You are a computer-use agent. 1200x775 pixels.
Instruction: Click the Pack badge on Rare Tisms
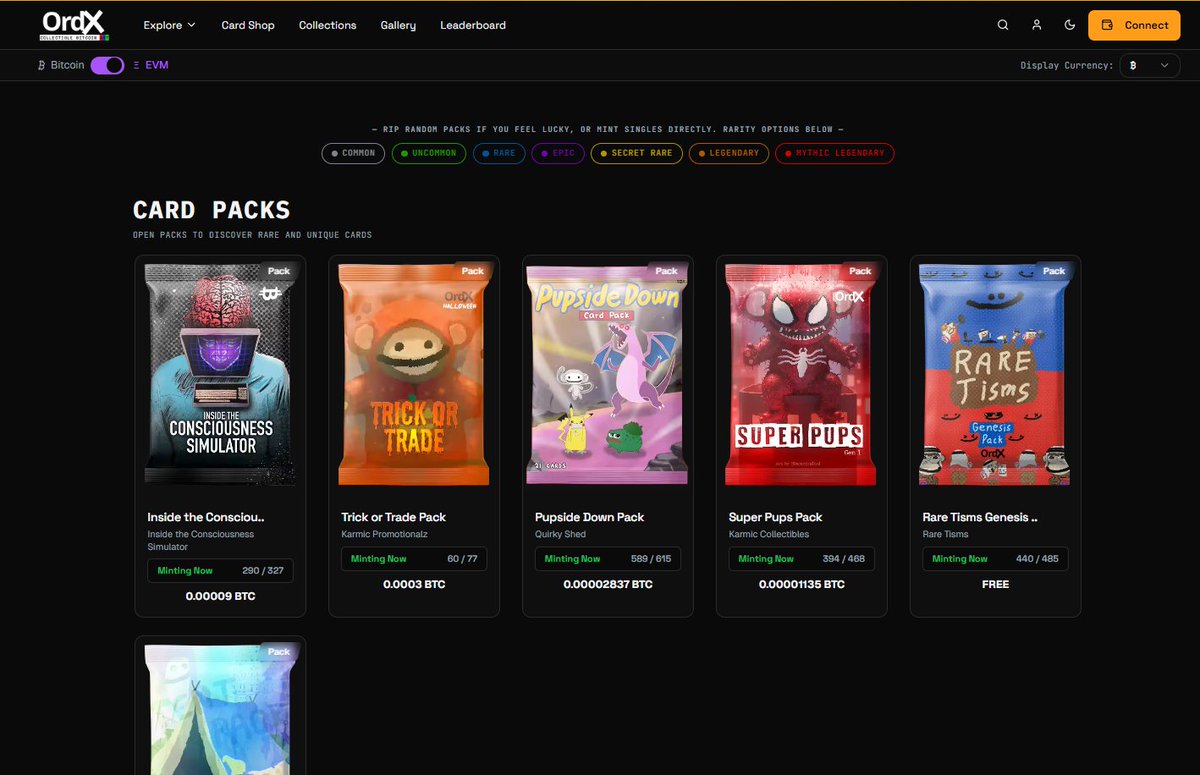pos(1054,271)
